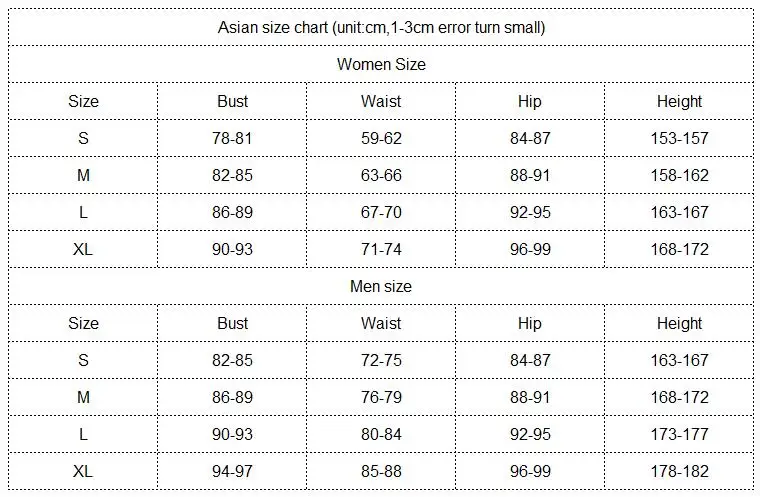760x497 pixels.
Task: Click the women's XL bust value 90-93
Action: click(x=232, y=250)
